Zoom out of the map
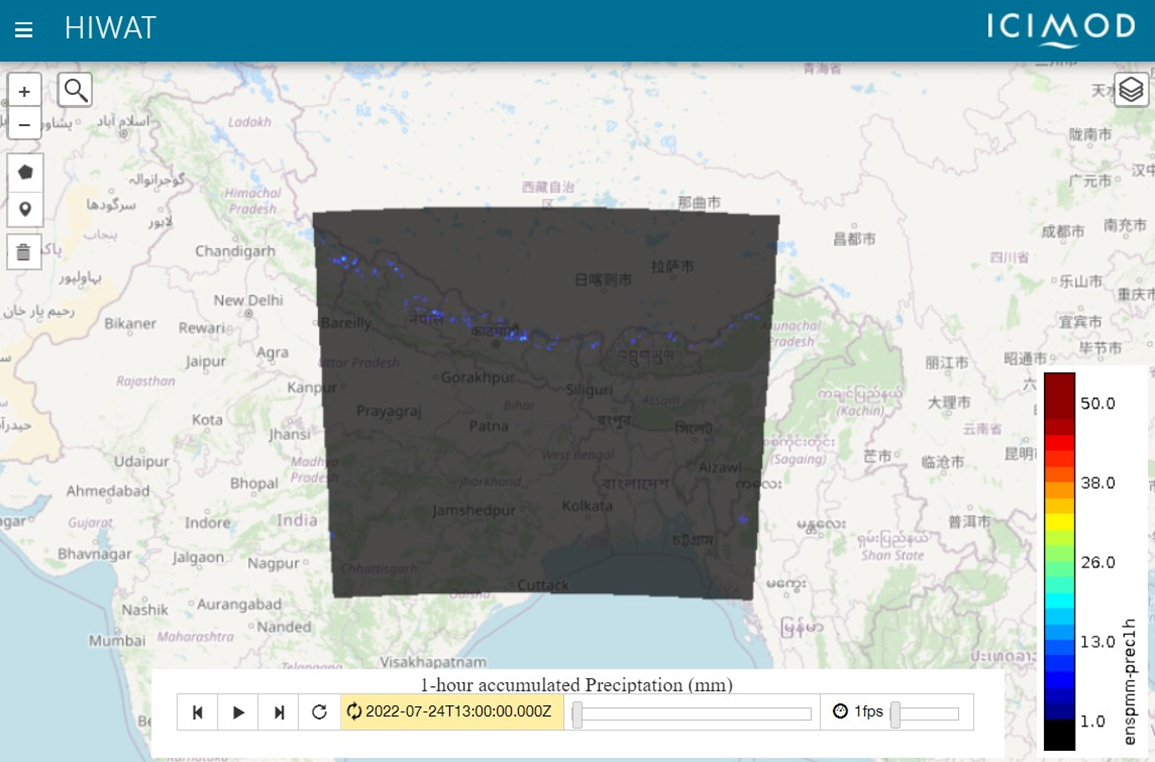 point(25,124)
